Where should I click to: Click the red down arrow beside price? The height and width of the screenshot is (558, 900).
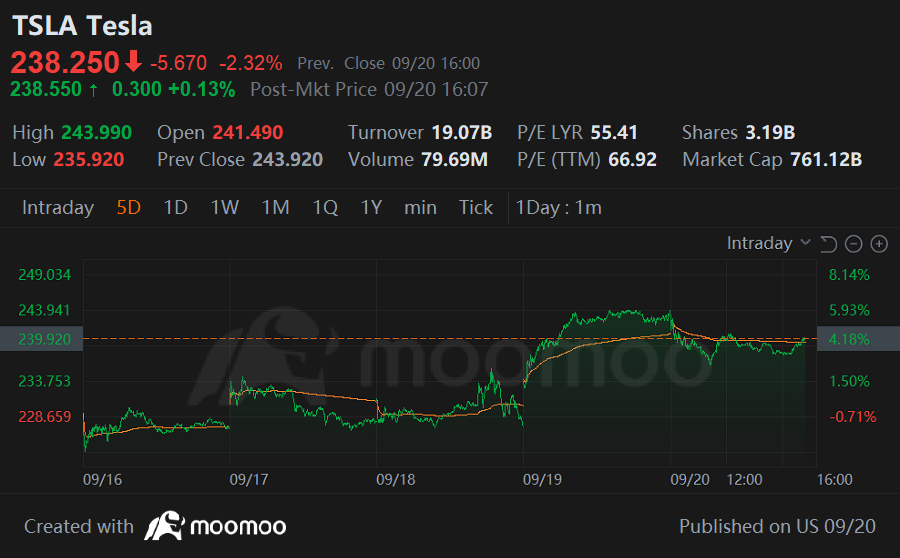coord(133,61)
